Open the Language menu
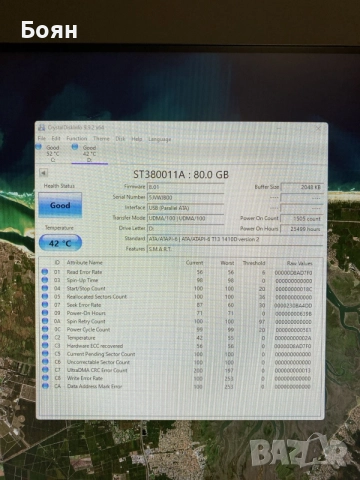Image resolution: width=360 pixels, height=480 pixels. (159, 139)
